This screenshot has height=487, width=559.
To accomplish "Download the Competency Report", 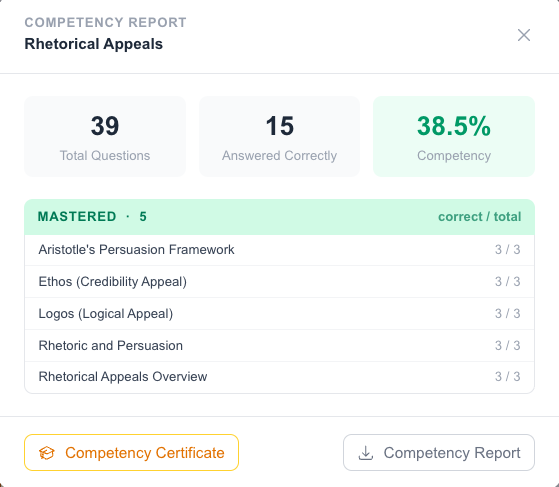I will pos(439,452).
